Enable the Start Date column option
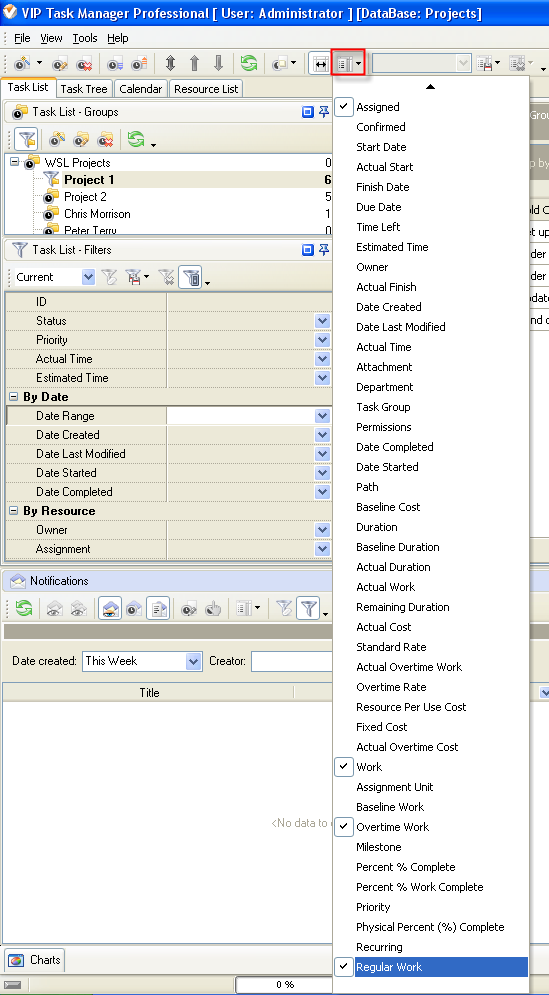Screen dimensions: 549x995 [x=381, y=147]
